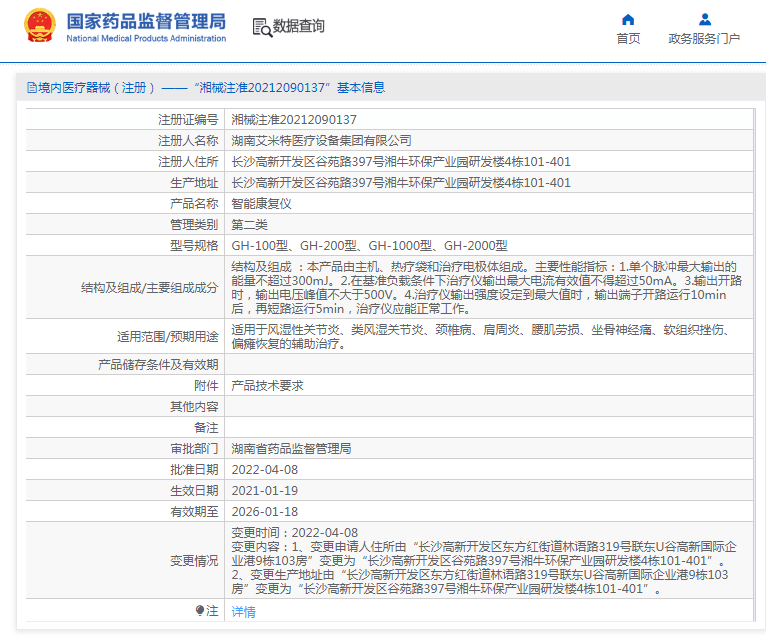
Task: Click effective date 2021-01-19
Action: [264, 491]
